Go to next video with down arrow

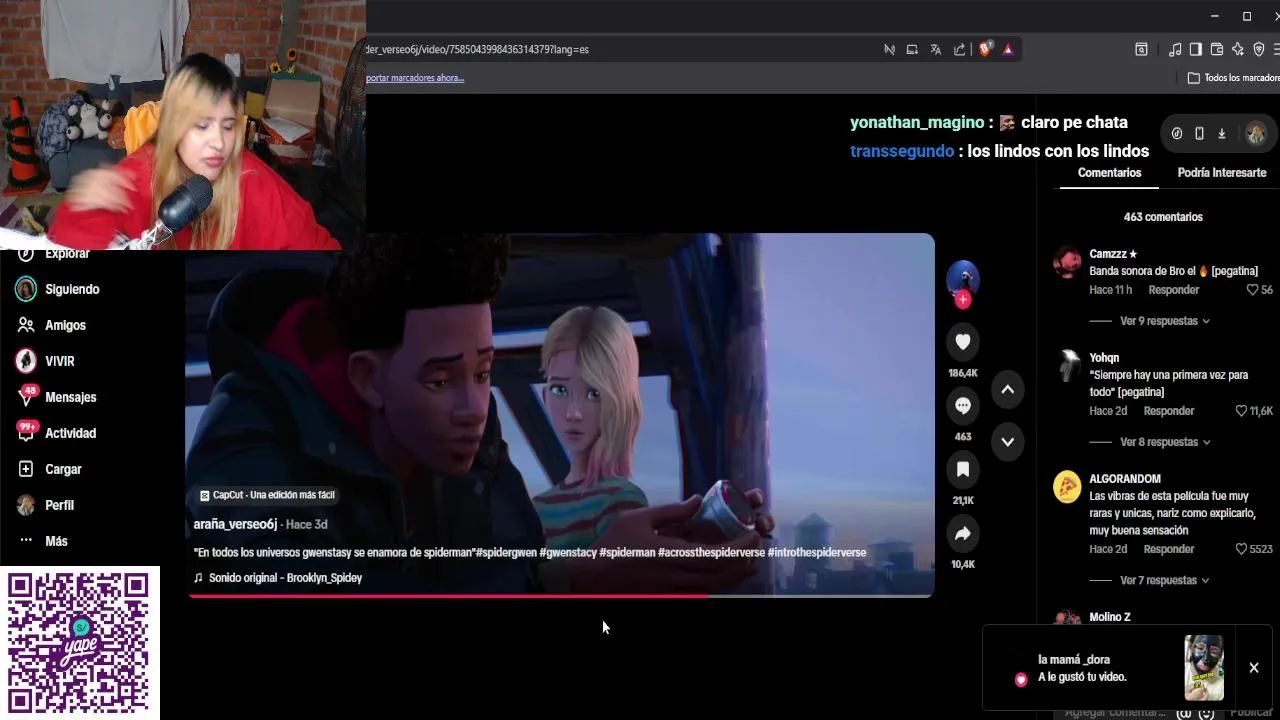coord(1008,441)
